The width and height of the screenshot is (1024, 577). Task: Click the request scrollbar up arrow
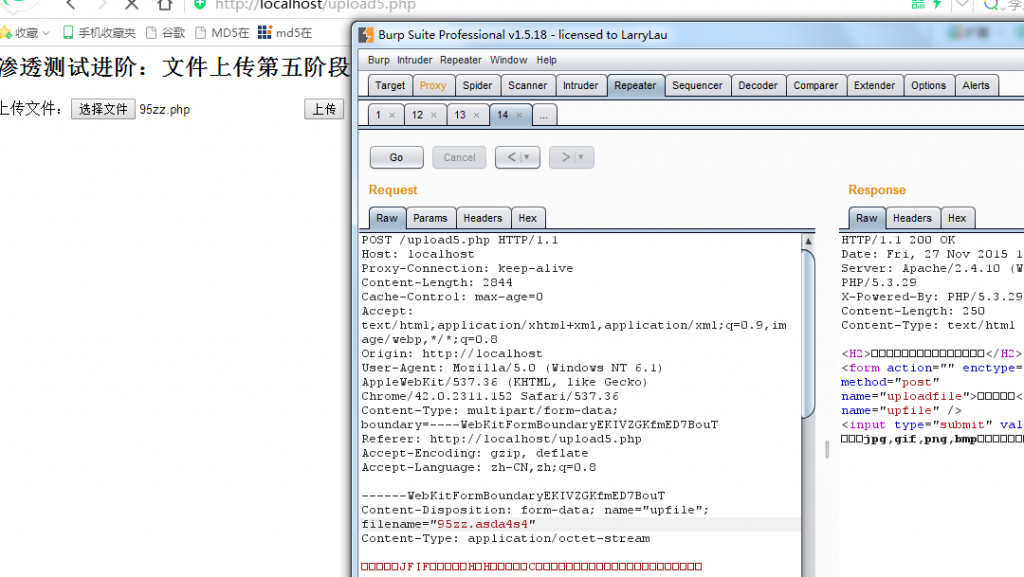click(808, 241)
